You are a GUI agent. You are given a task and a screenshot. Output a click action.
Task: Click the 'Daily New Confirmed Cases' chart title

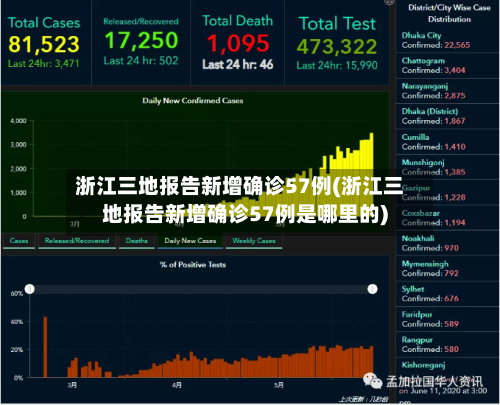coord(193,101)
